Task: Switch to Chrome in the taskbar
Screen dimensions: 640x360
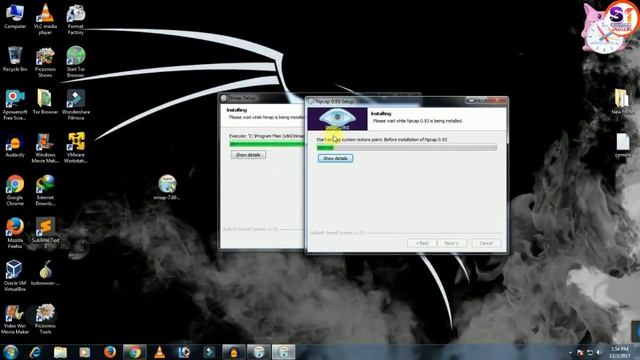Action: click(x=134, y=352)
